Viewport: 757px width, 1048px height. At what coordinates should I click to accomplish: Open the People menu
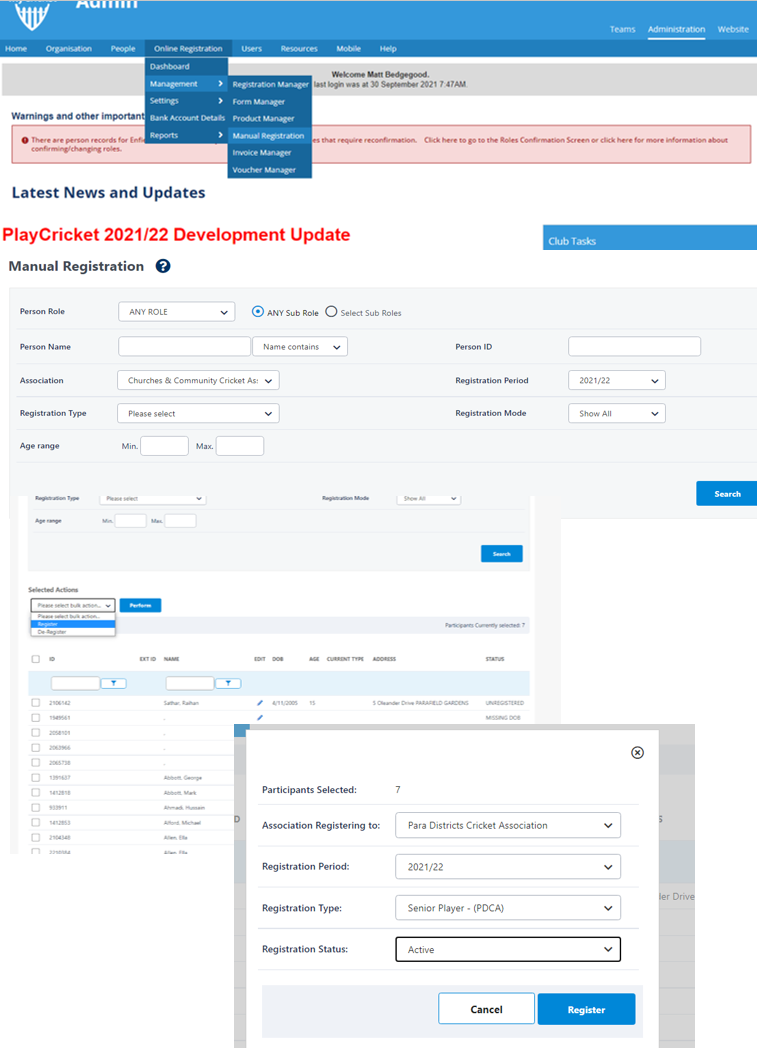click(123, 49)
